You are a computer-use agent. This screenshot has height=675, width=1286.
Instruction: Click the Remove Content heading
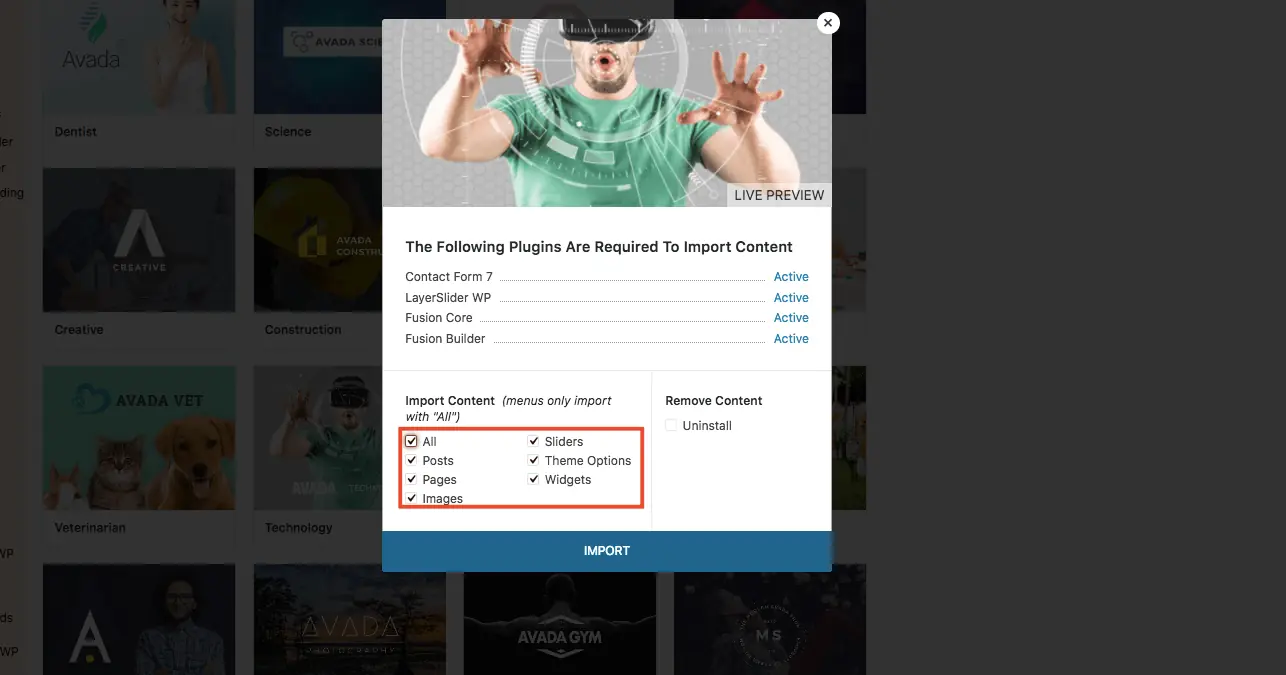[x=714, y=401]
